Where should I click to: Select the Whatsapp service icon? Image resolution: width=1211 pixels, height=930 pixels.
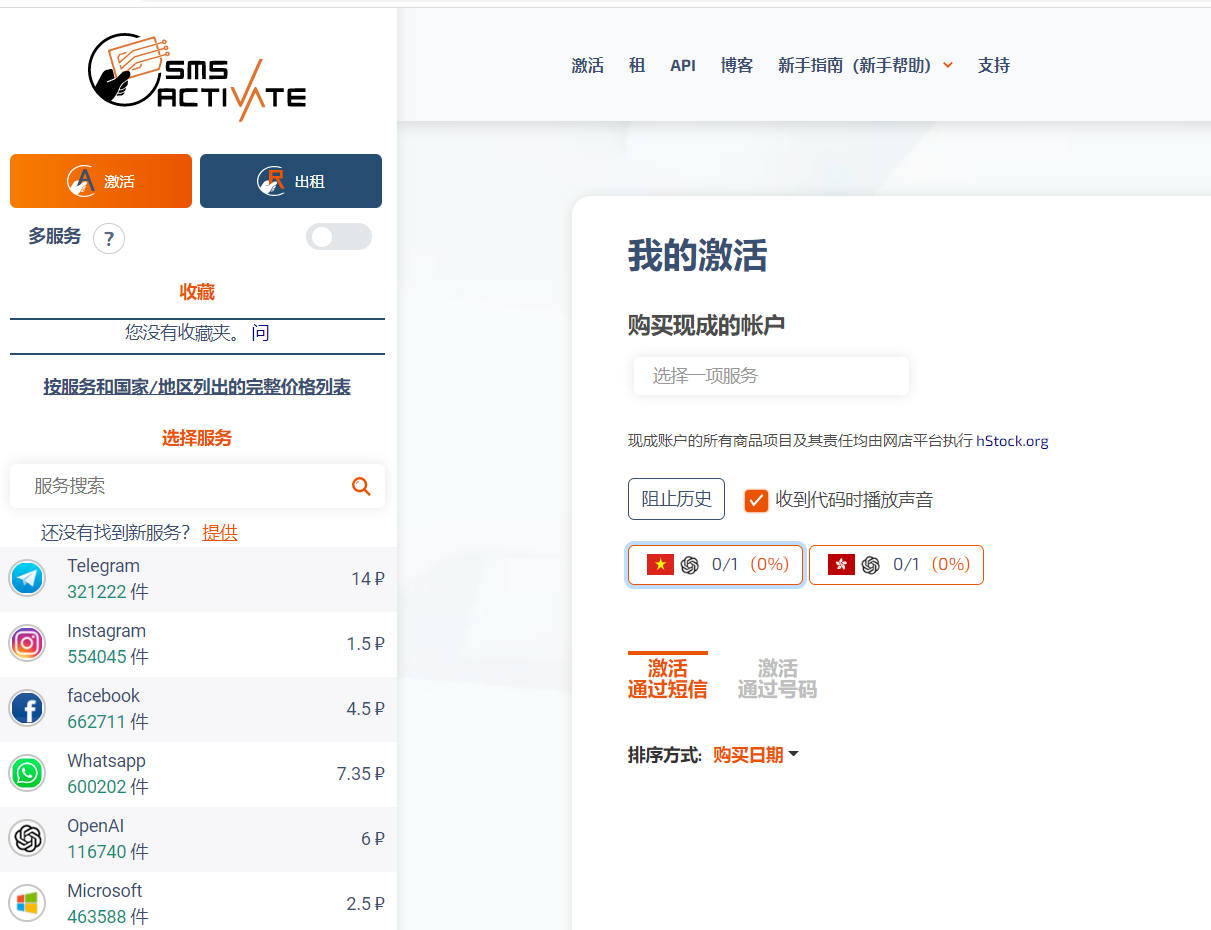click(27, 773)
